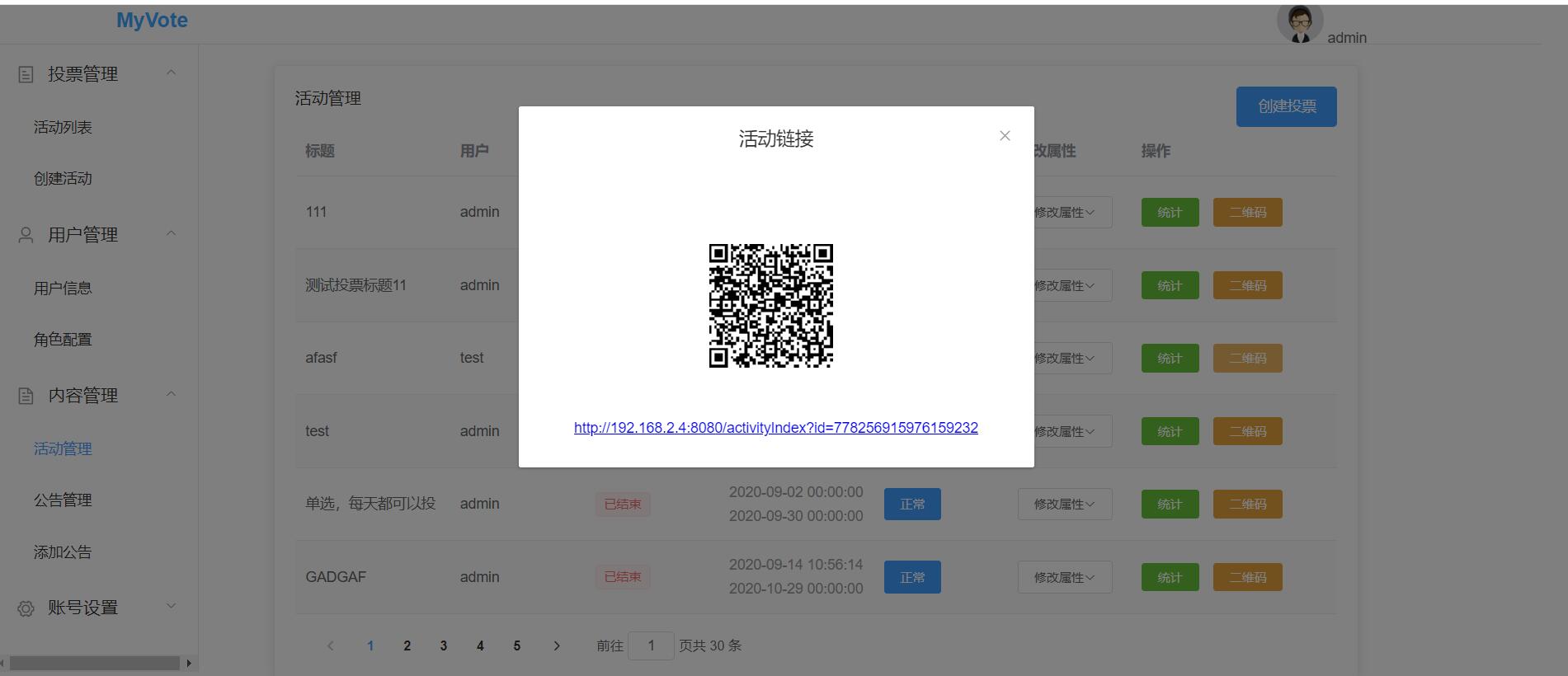Go to page 2

click(x=407, y=645)
